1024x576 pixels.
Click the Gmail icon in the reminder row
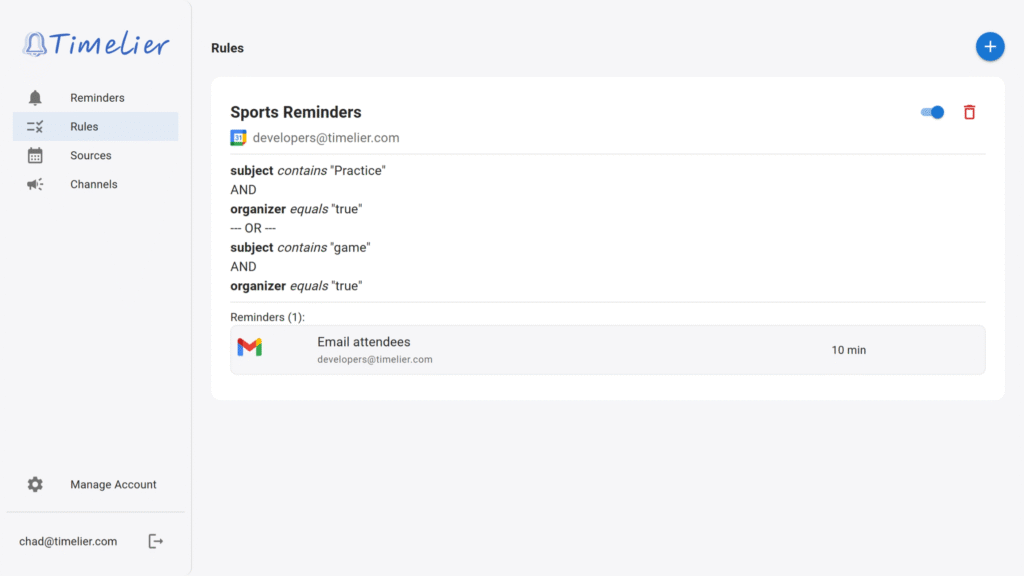250,348
